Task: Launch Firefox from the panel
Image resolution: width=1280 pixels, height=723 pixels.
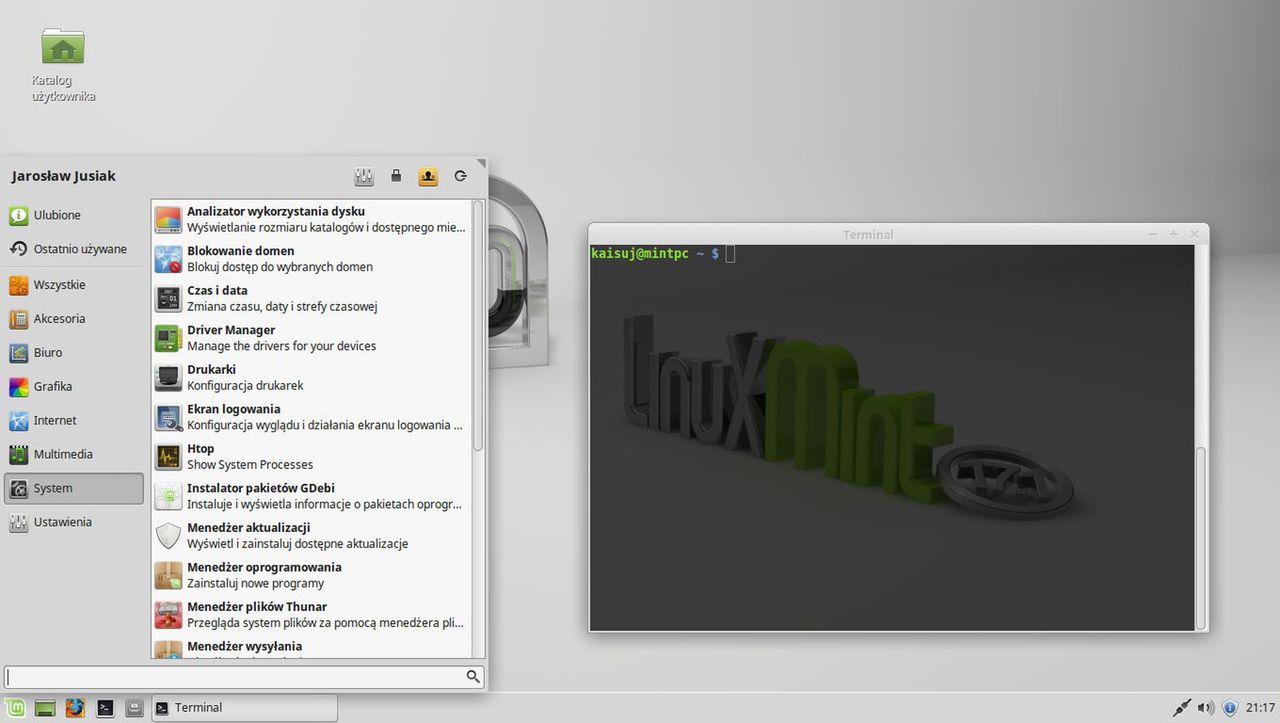Action: pos(75,708)
